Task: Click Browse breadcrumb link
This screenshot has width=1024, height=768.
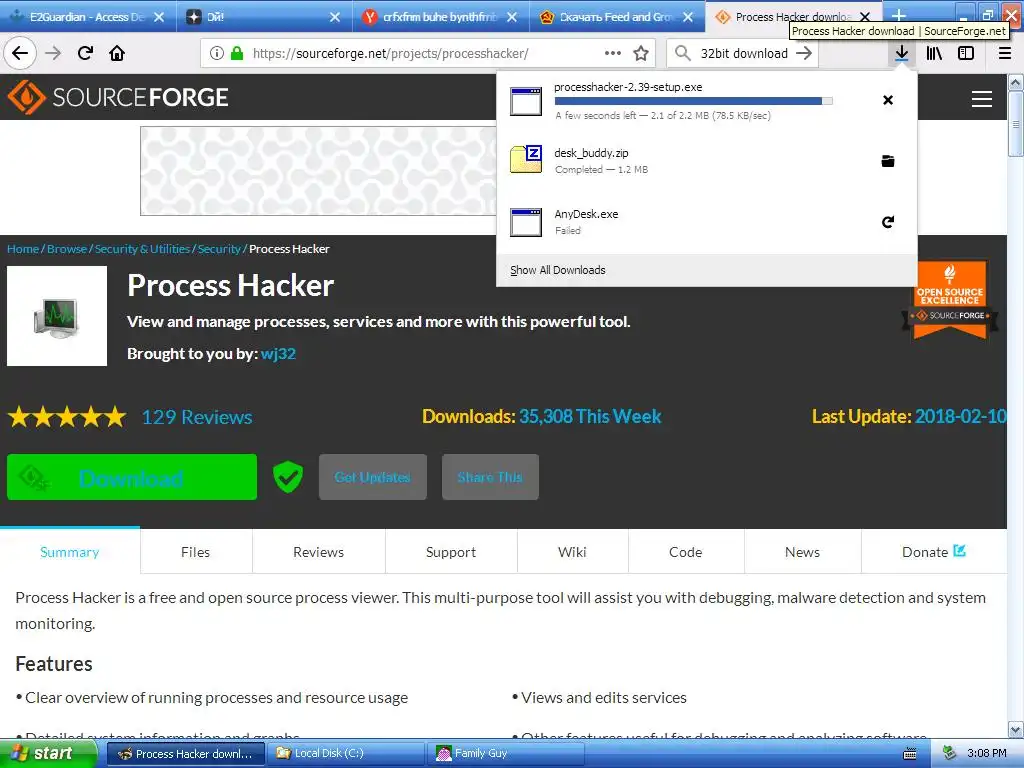Action: [67, 249]
